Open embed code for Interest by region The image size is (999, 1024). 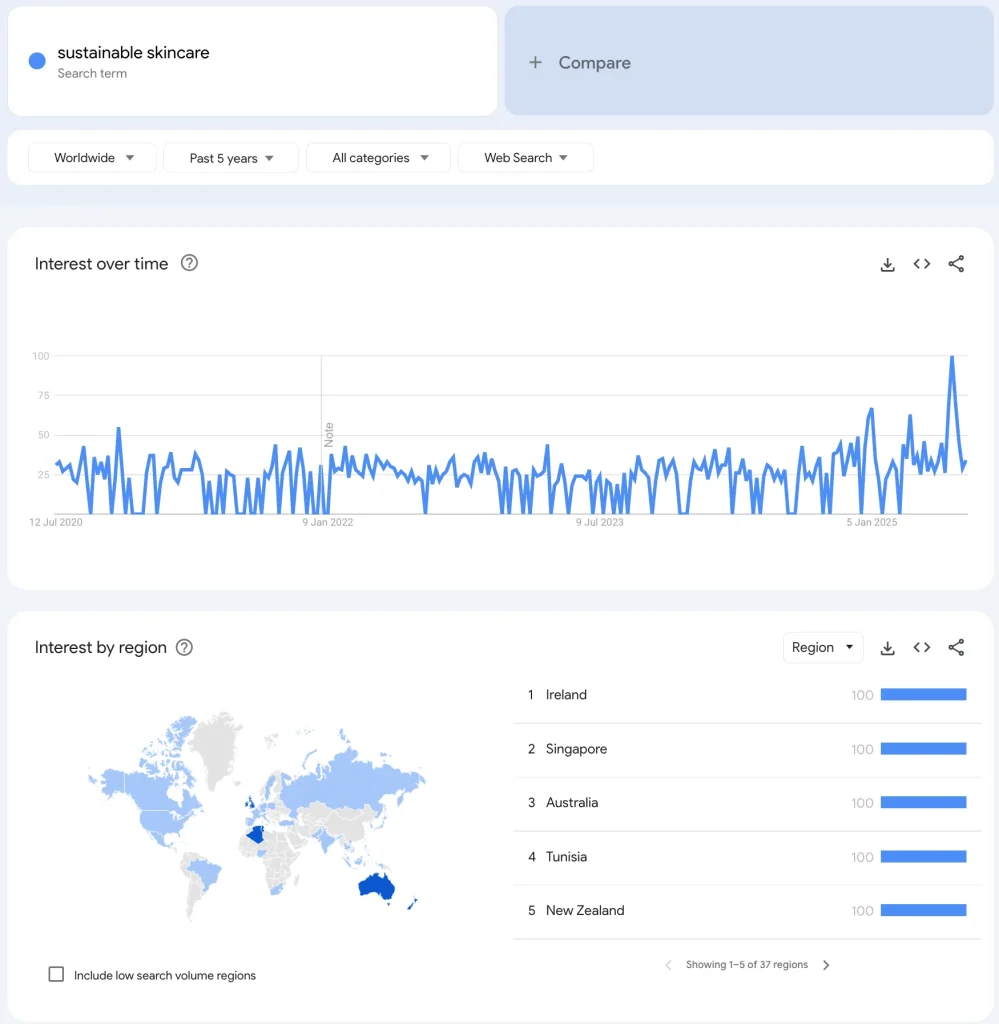pos(922,648)
